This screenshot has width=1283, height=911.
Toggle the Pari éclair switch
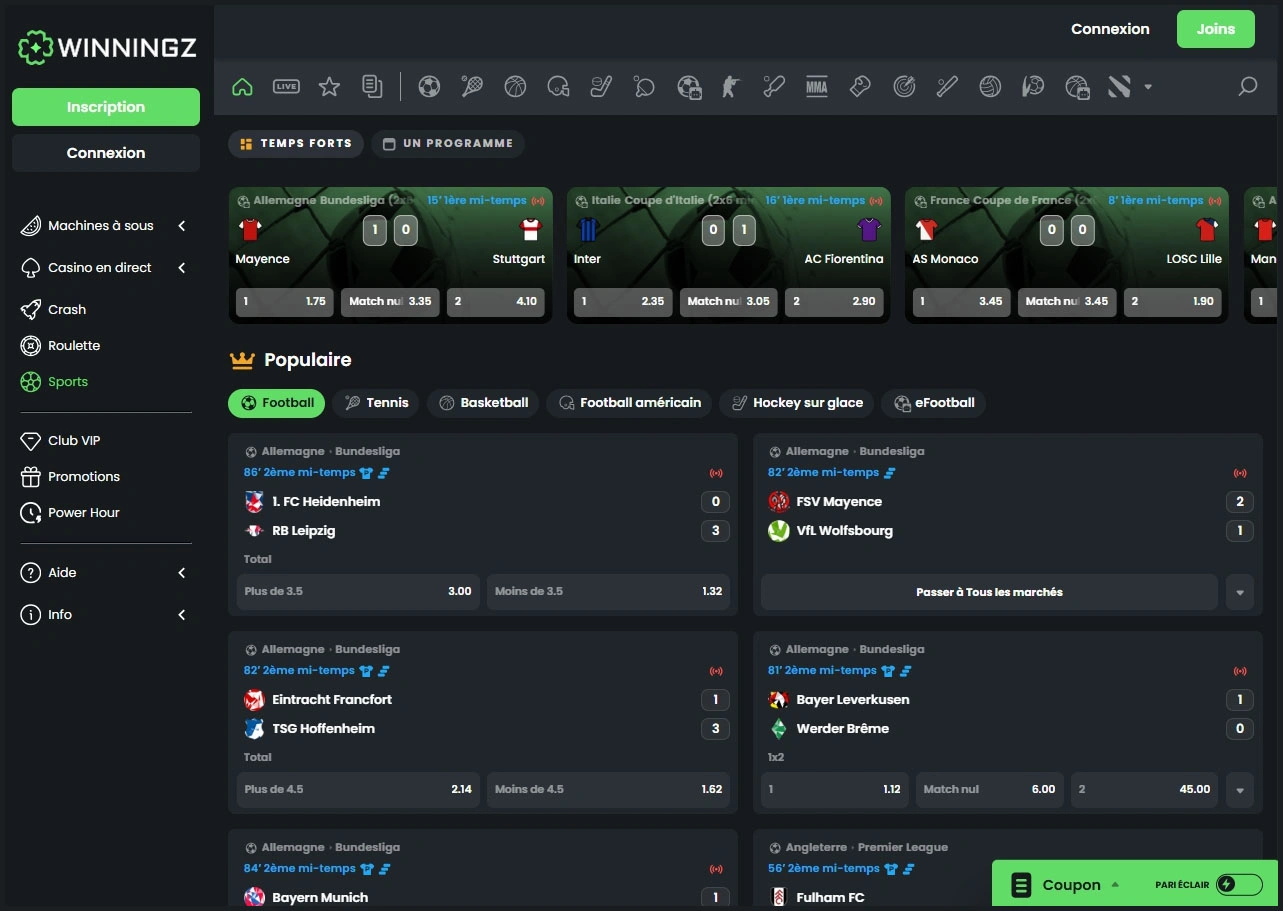1239,884
